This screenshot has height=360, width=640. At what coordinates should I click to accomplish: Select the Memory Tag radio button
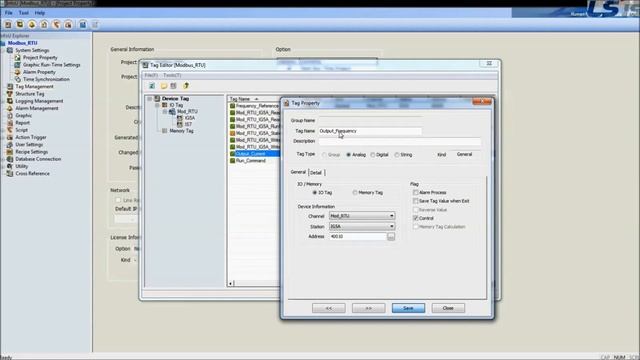(x=355, y=193)
